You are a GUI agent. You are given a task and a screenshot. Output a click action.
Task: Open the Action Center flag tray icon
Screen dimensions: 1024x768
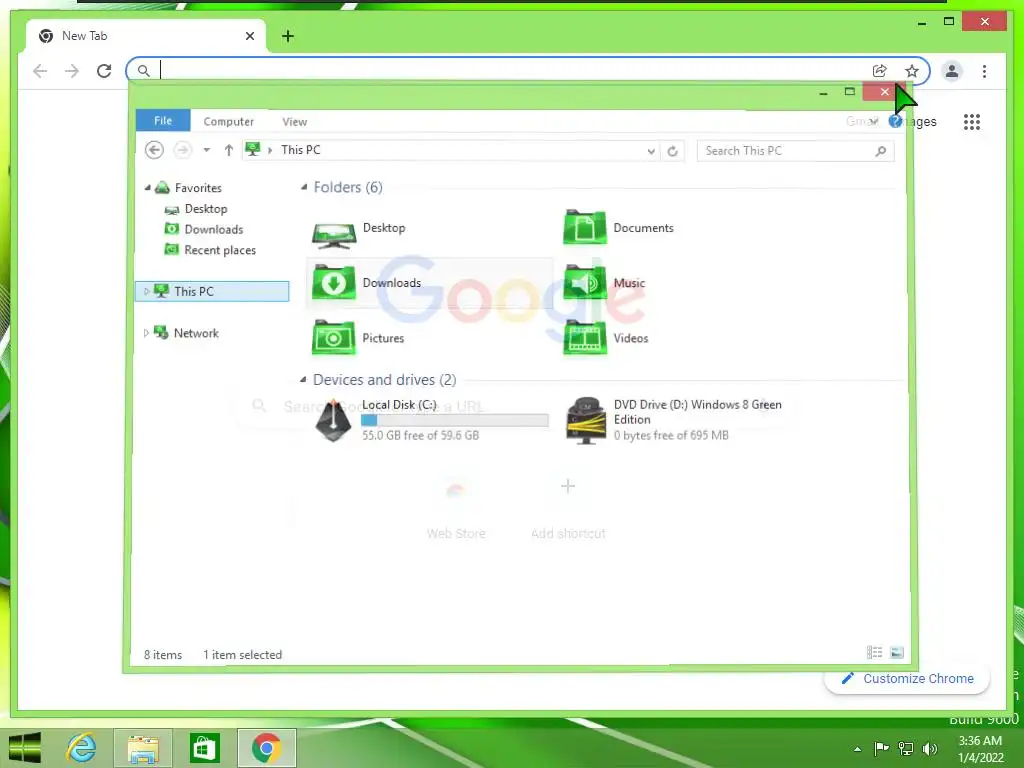point(881,748)
